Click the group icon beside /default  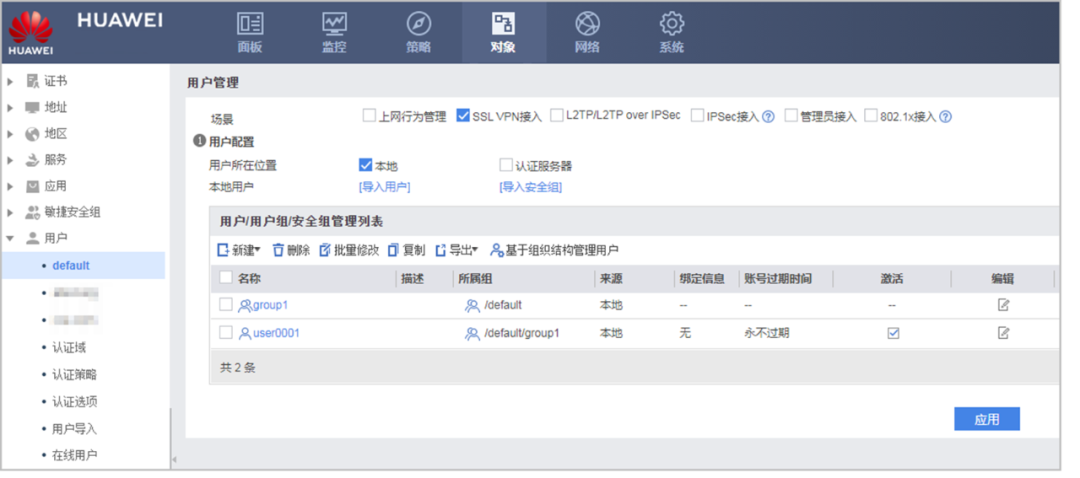(x=472, y=306)
